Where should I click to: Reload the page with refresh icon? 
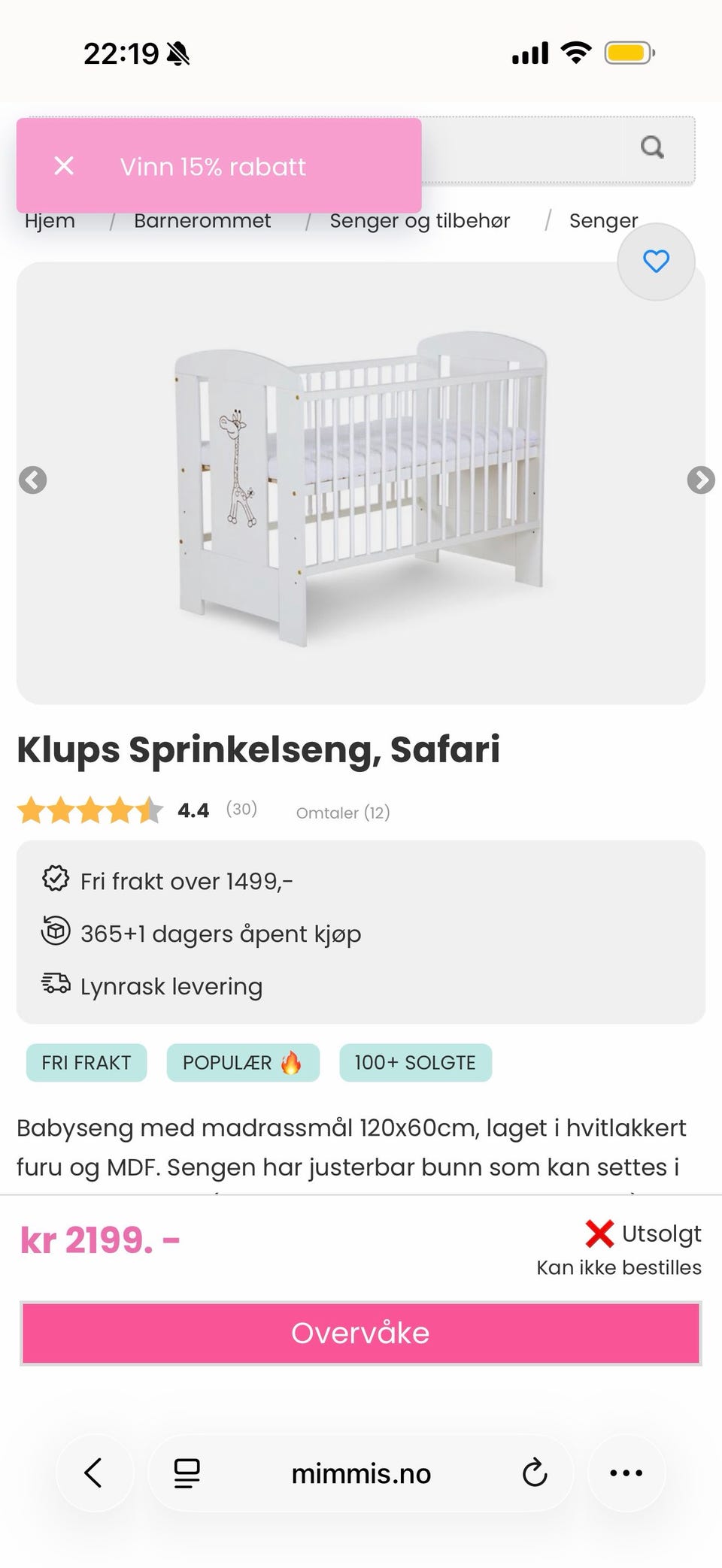534,1473
